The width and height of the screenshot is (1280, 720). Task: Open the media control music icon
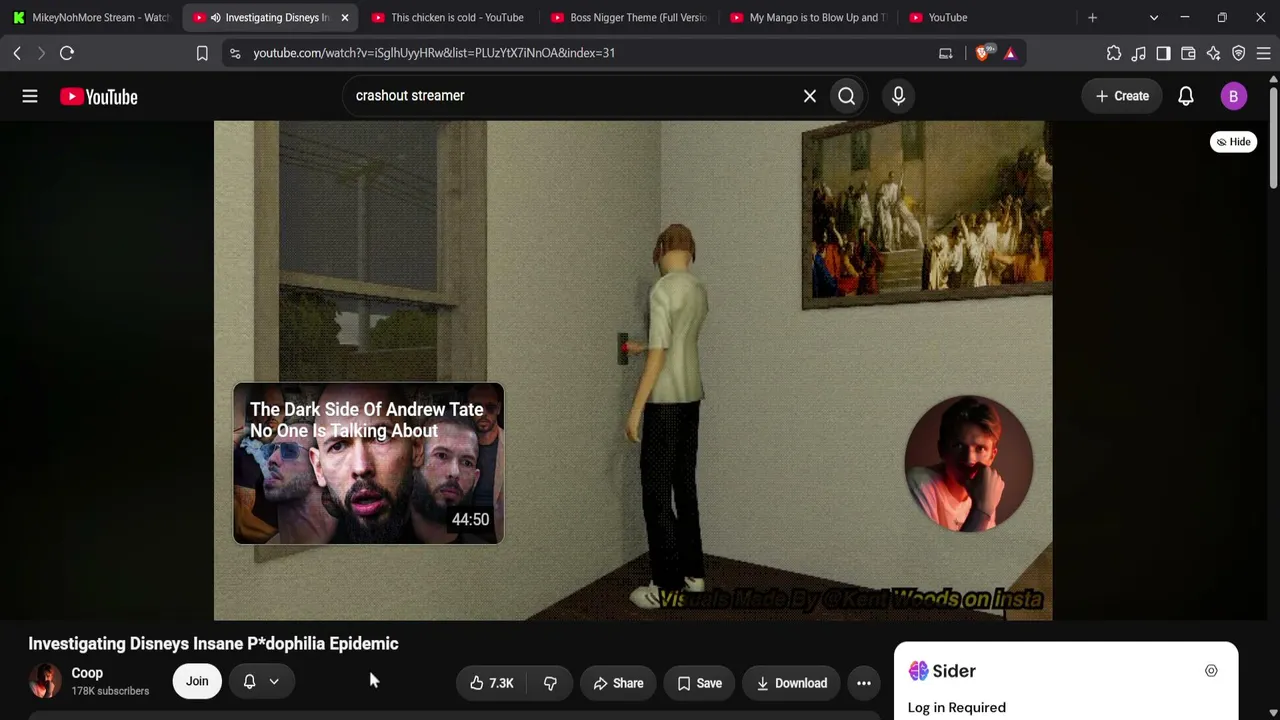pos(1139,53)
